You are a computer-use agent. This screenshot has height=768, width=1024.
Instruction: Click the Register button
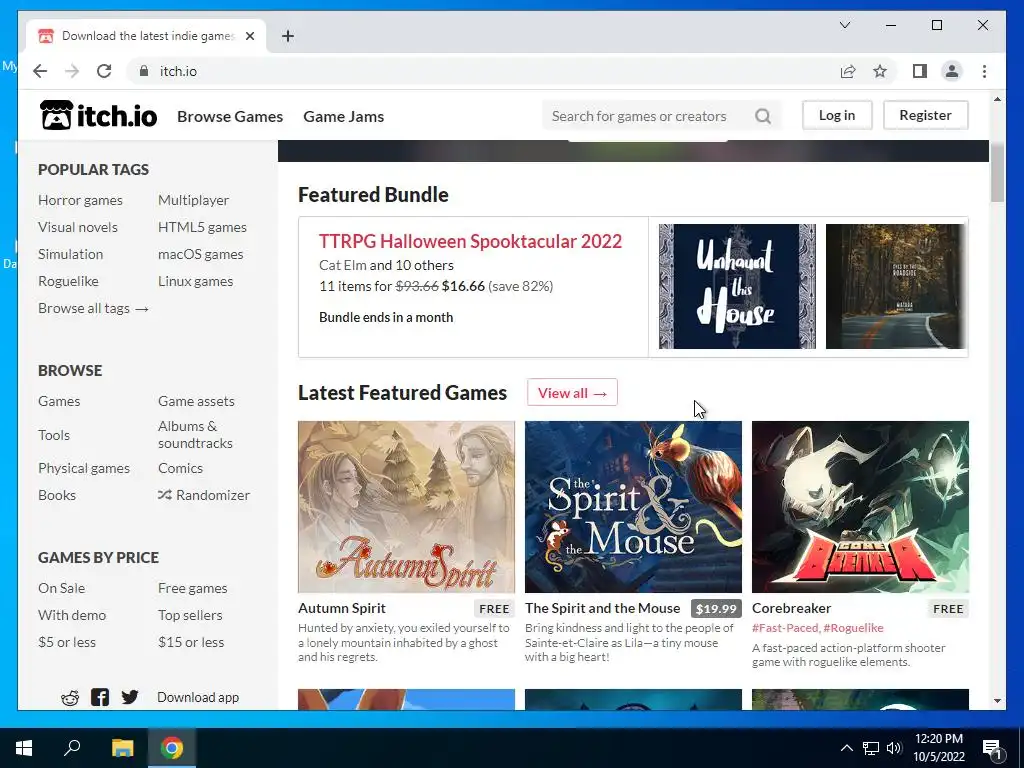pos(925,115)
